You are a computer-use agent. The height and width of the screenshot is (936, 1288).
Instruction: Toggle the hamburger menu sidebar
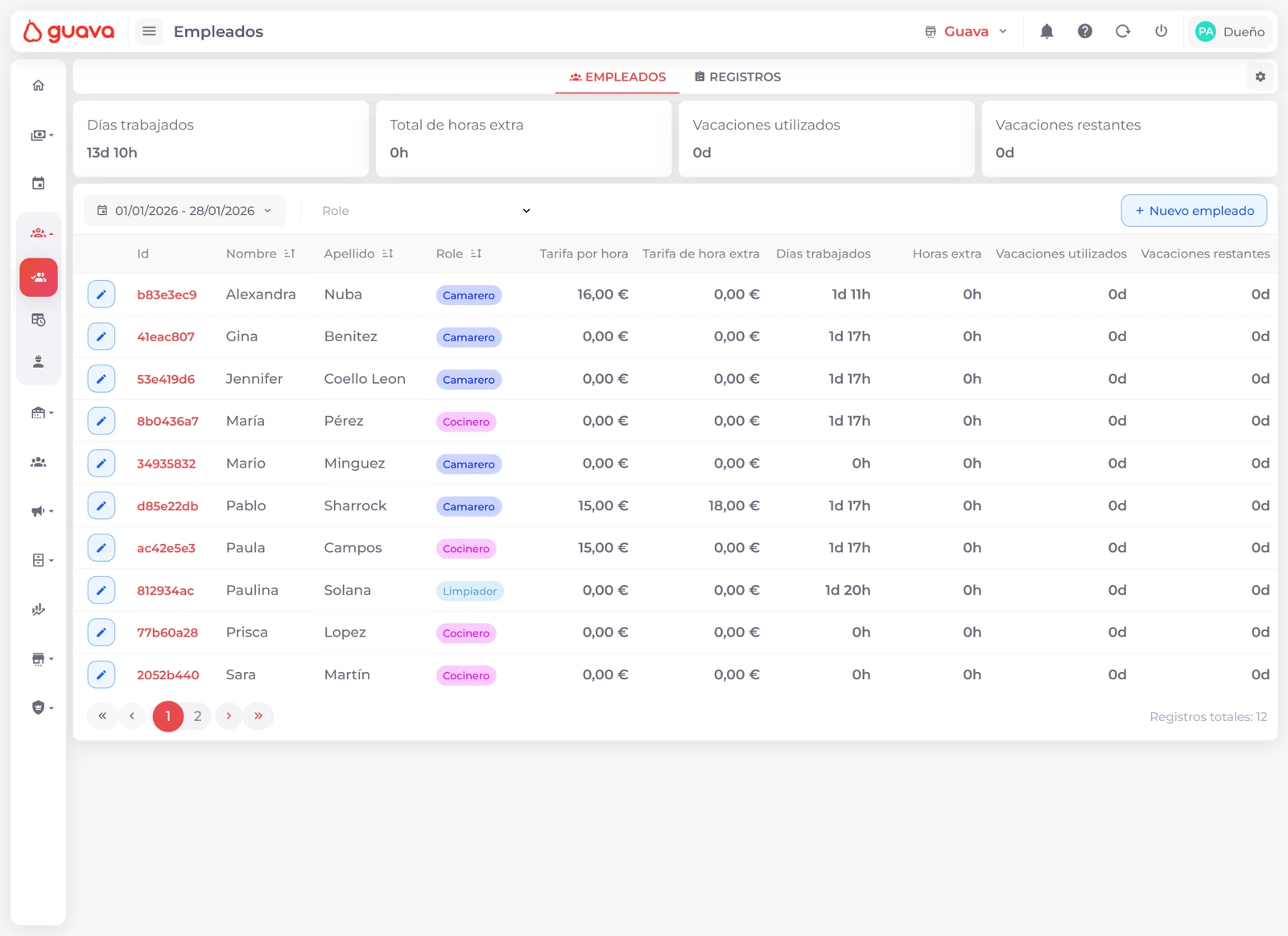tap(149, 31)
